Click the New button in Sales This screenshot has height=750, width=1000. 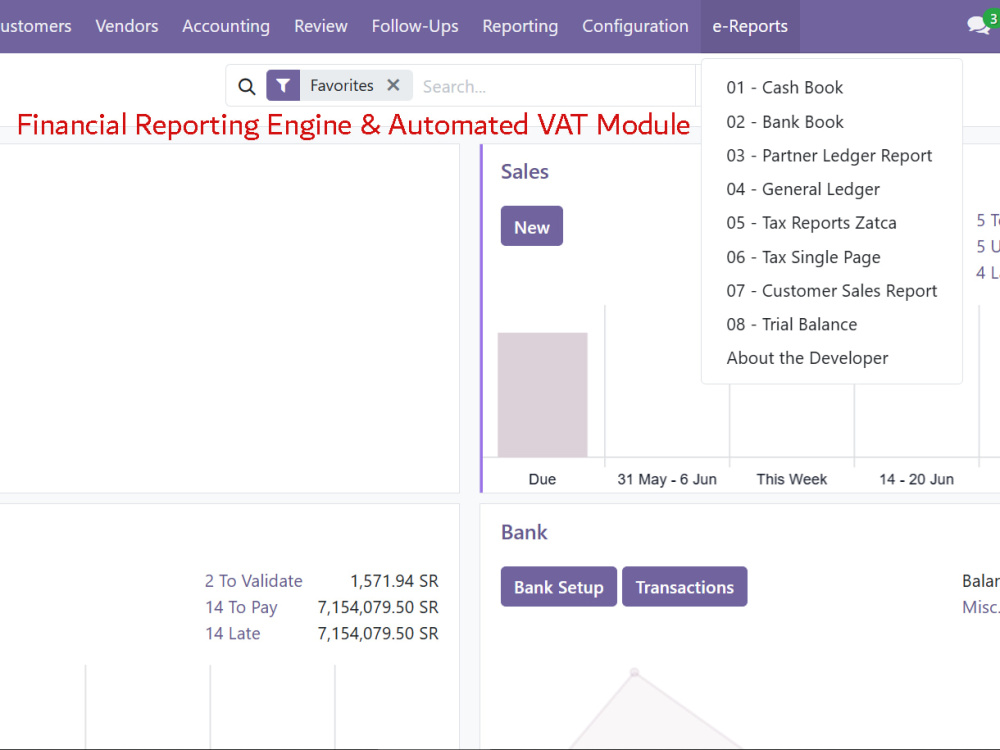click(x=532, y=226)
